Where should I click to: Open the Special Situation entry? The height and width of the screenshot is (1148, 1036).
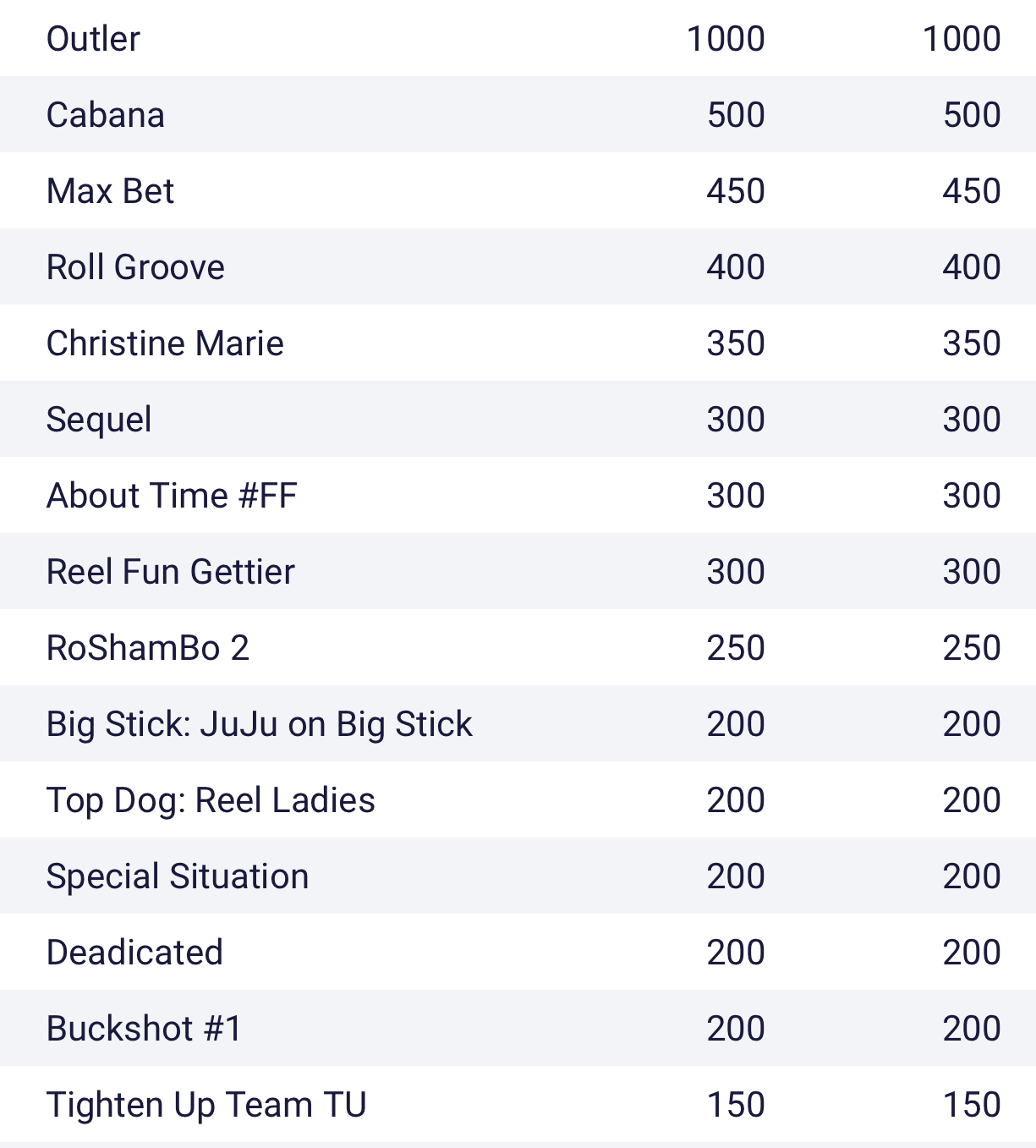178,876
